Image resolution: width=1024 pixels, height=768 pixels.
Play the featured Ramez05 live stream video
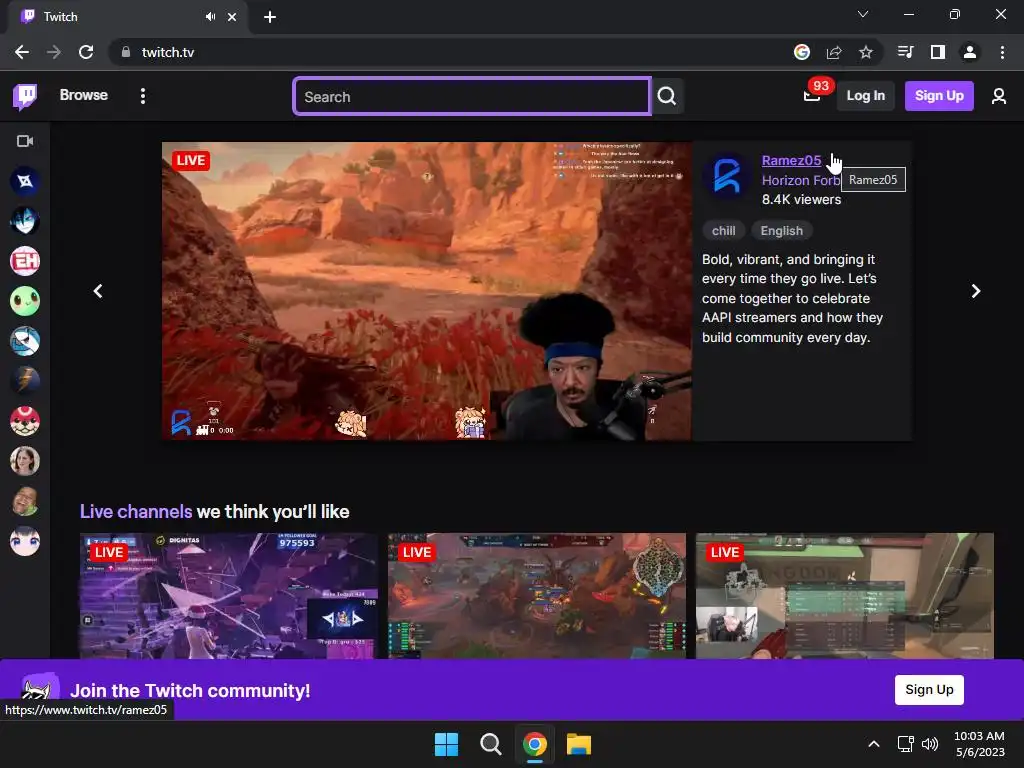(x=426, y=291)
